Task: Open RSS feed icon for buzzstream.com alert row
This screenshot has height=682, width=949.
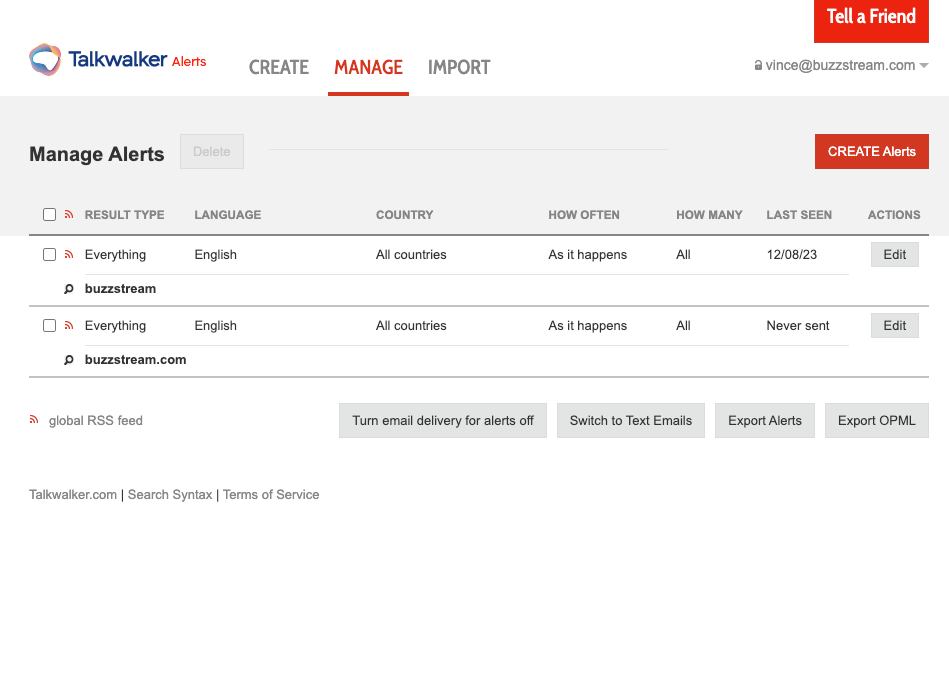Action: (69, 326)
